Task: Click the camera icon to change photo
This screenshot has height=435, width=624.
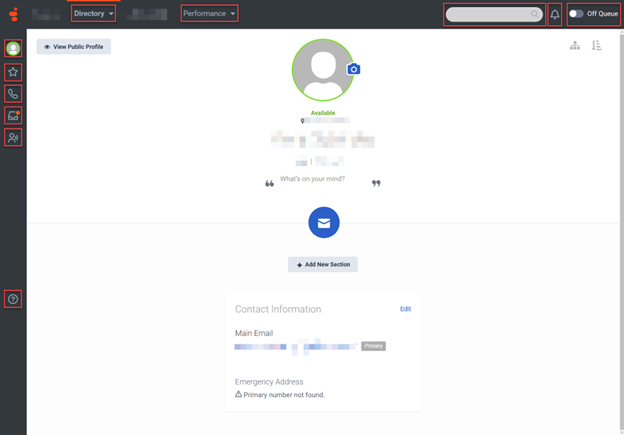Action: click(x=353, y=69)
